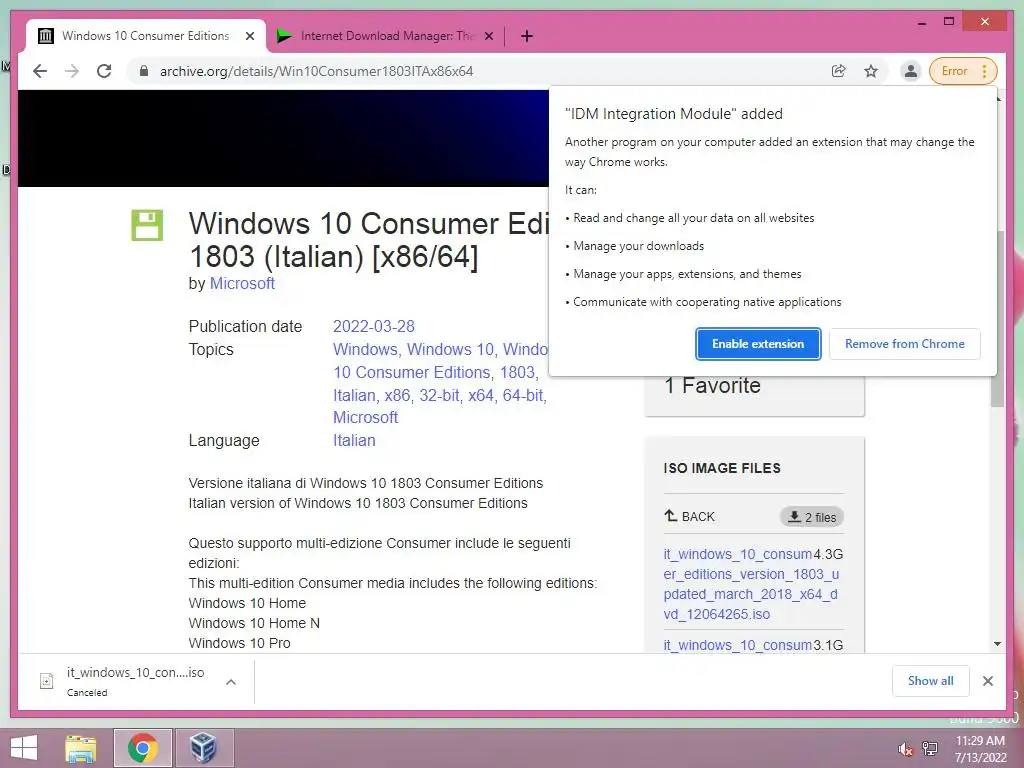Click the Chrome taskbar icon
This screenshot has height=768, width=1024.
(x=142, y=748)
